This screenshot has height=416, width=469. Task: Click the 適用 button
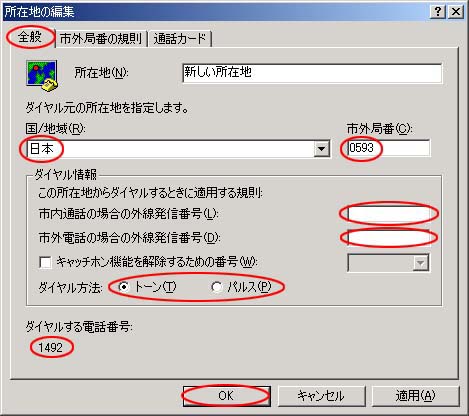pyautogui.click(x=415, y=396)
